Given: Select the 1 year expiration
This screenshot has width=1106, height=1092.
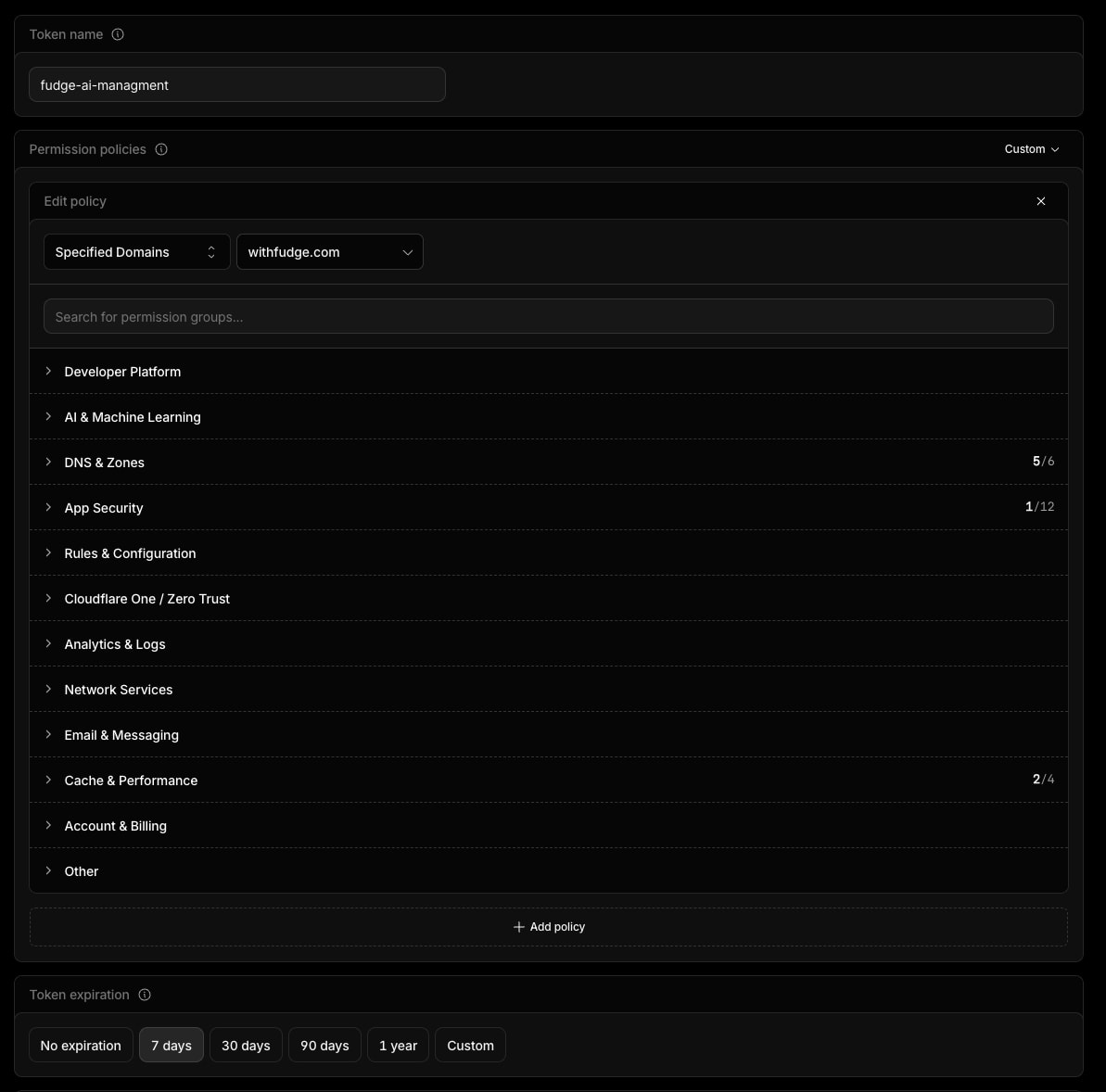Looking at the screenshot, I should click(398, 1045).
